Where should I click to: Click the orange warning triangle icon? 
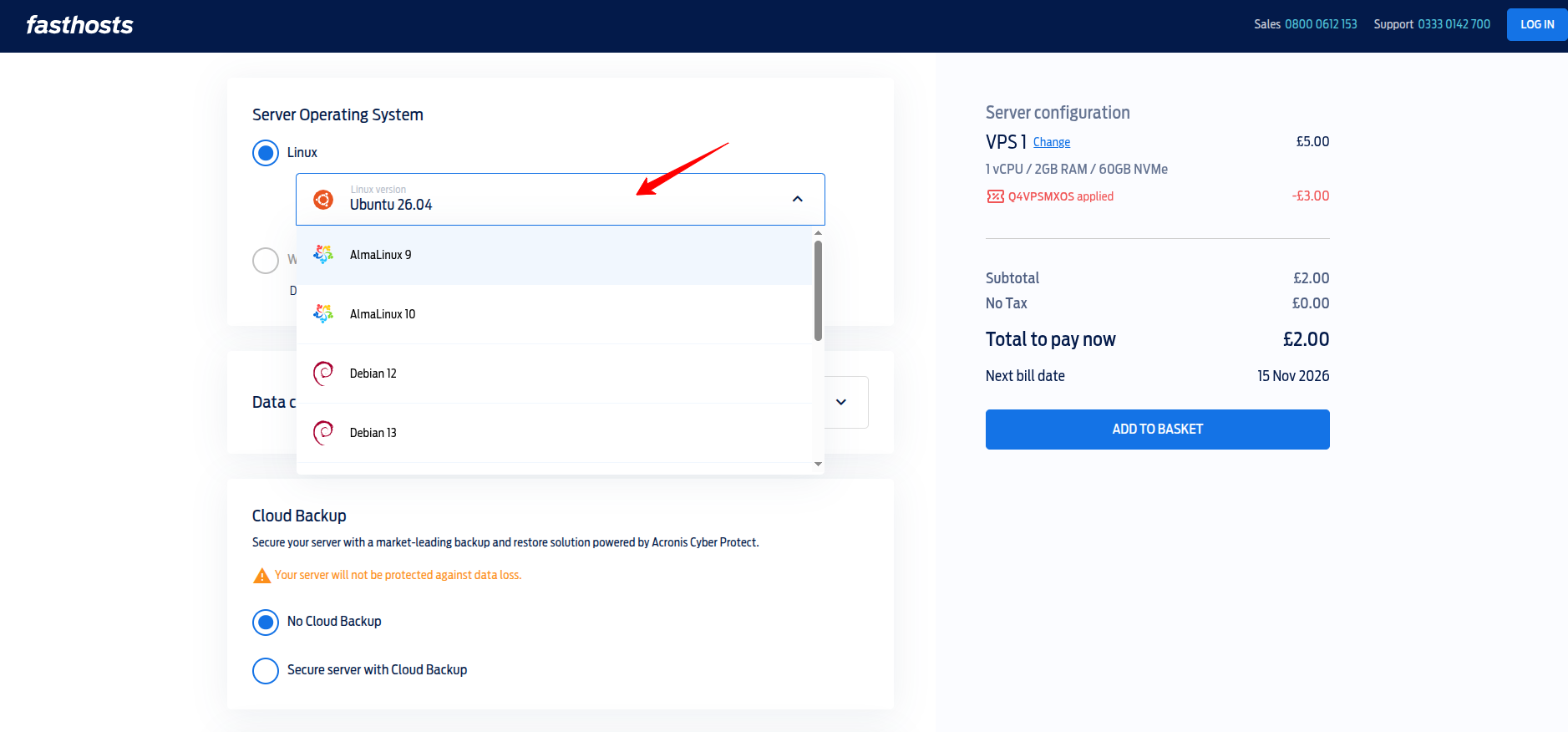pyautogui.click(x=261, y=576)
